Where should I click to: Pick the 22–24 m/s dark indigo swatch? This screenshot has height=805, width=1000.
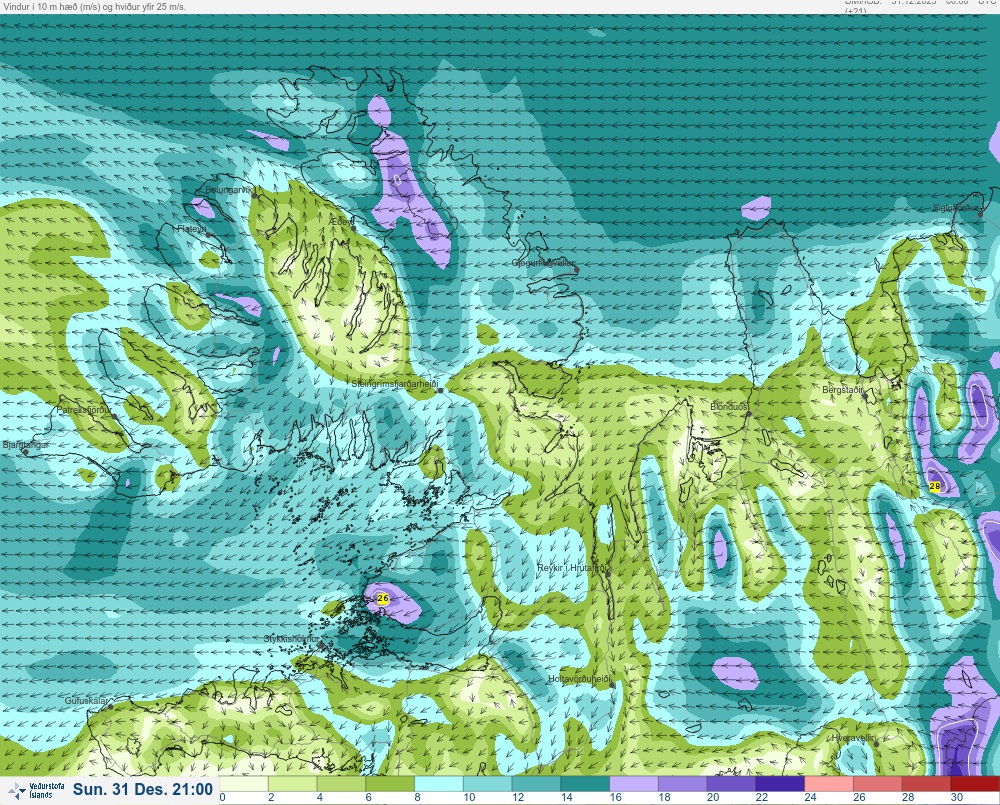coord(781,783)
